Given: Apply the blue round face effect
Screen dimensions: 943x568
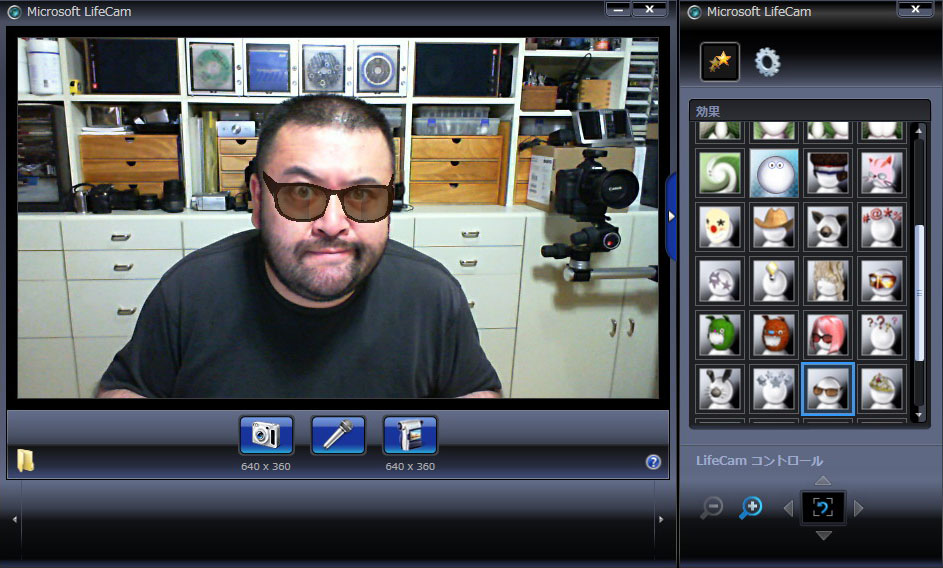Looking at the screenshot, I should click(x=774, y=173).
